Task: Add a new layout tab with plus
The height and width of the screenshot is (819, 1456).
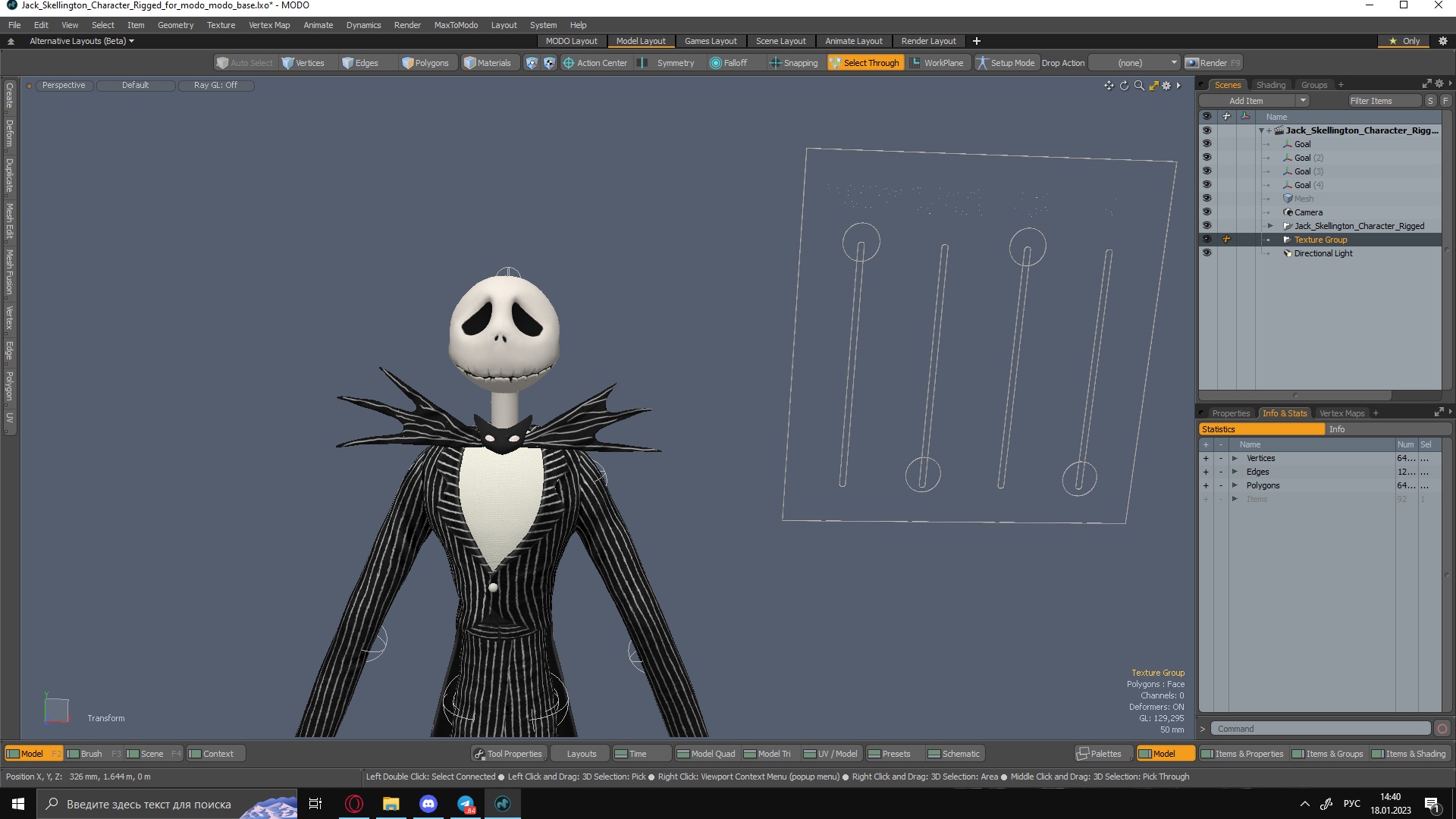Action: click(x=977, y=41)
